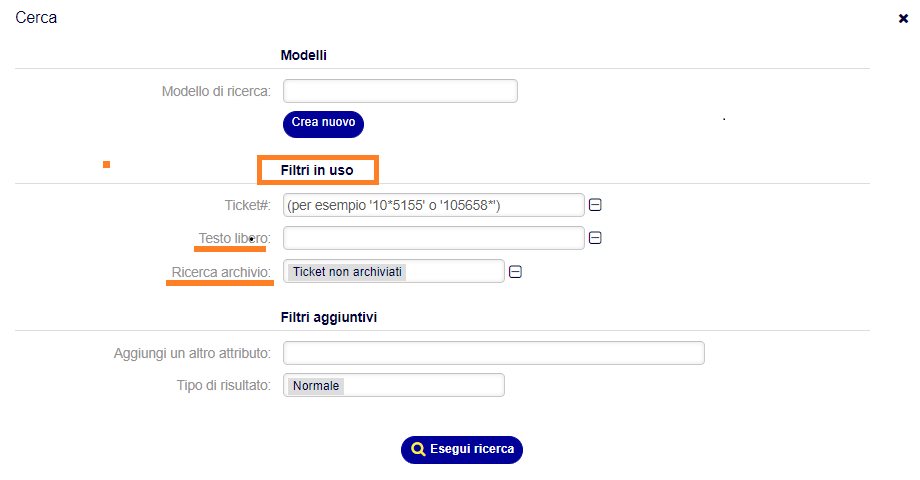This screenshot has width=920, height=480.
Task: Close the Cerca dialog with X
Action: pos(903,19)
